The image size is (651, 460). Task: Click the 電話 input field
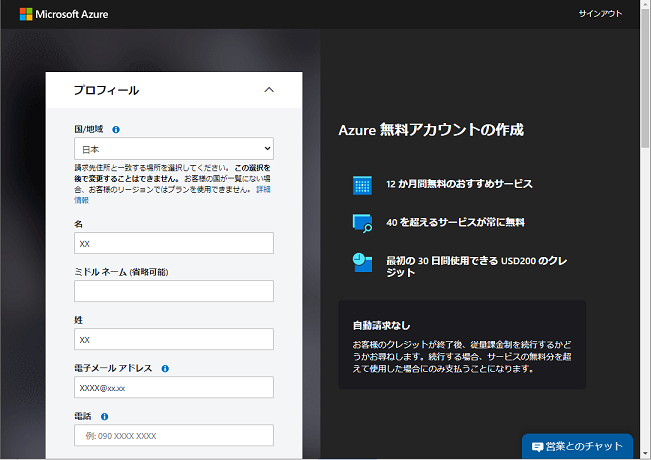pyautogui.click(x=174, y=435)
